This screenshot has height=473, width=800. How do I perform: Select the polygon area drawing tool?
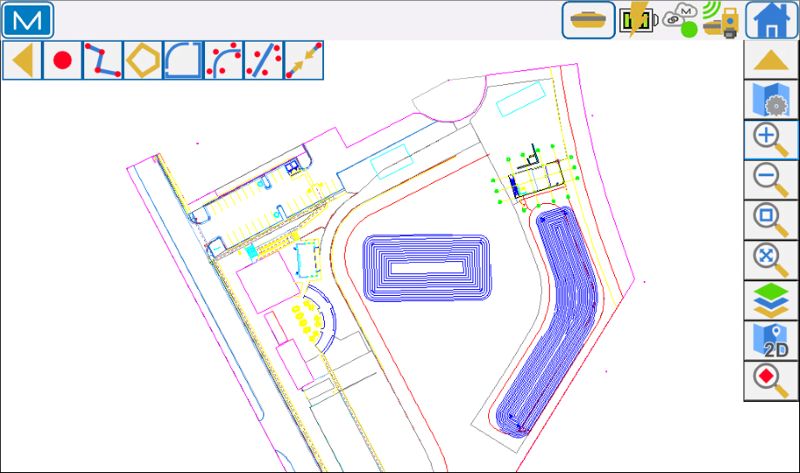[x=143, y=60]
